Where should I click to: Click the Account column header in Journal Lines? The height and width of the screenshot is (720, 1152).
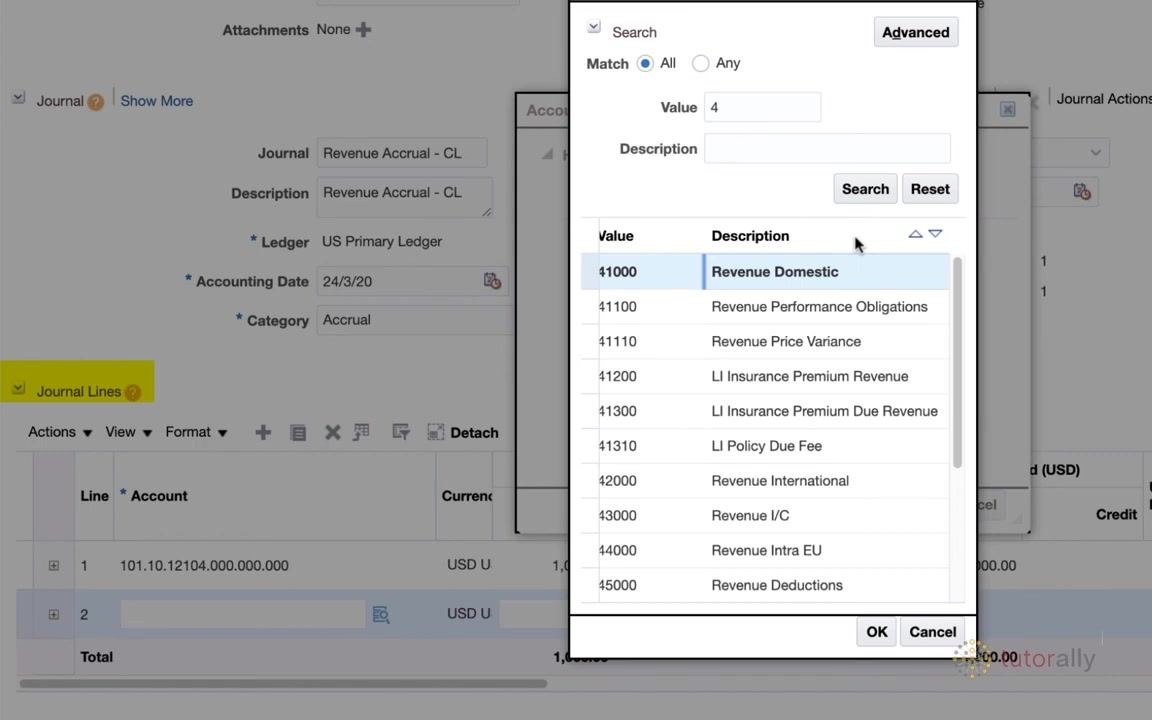click(159, 496)
